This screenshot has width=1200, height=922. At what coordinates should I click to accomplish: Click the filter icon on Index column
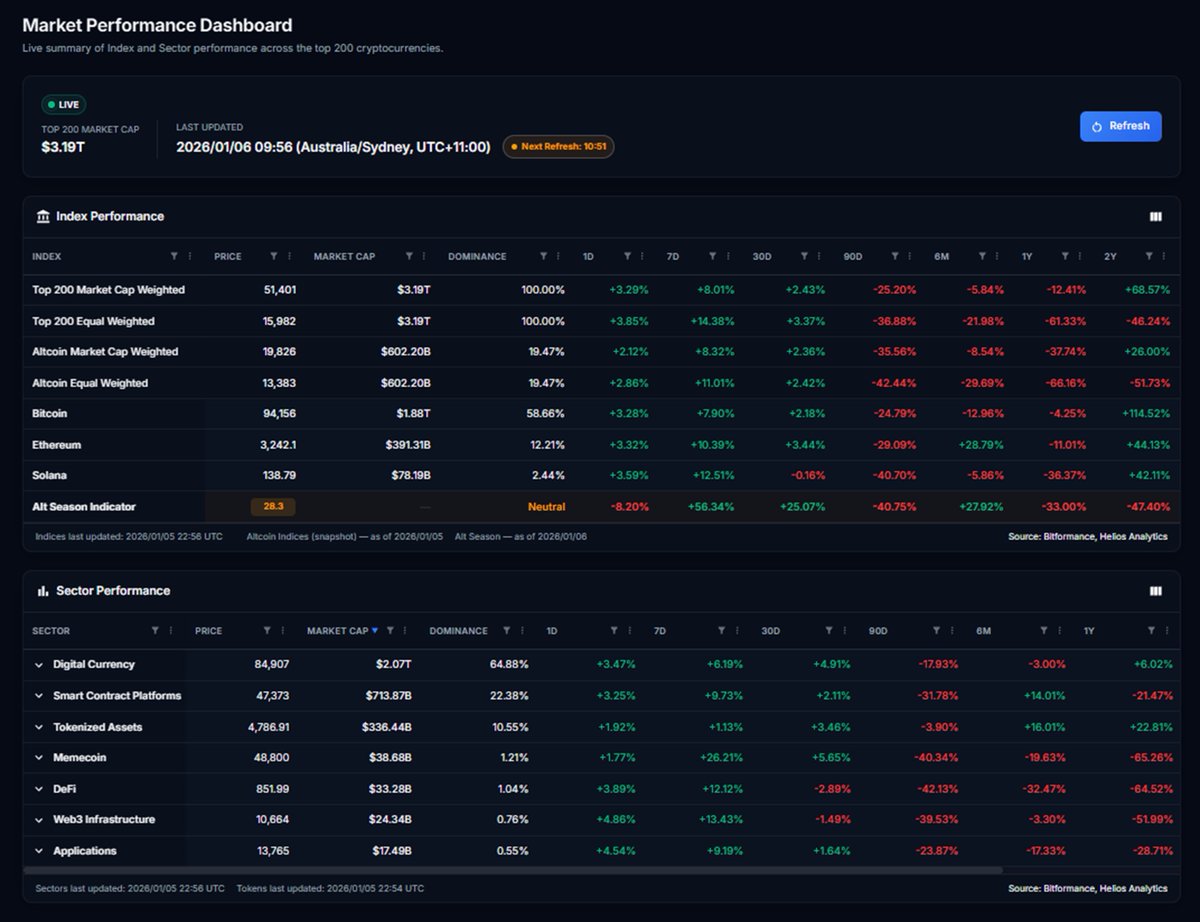coord(174,257)
